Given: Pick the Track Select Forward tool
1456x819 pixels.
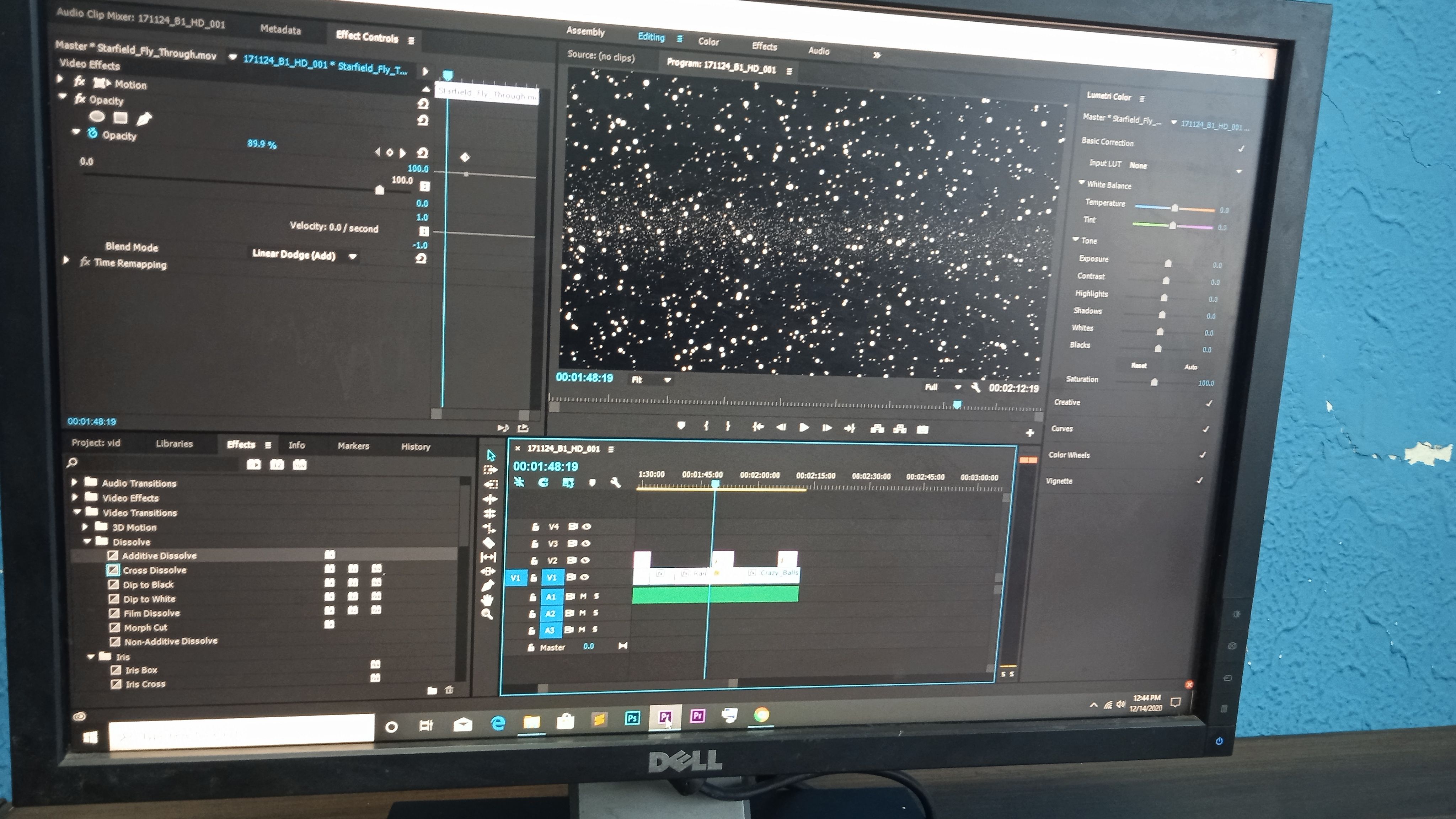Looking at the screenshot, I should tap(490, 470).
